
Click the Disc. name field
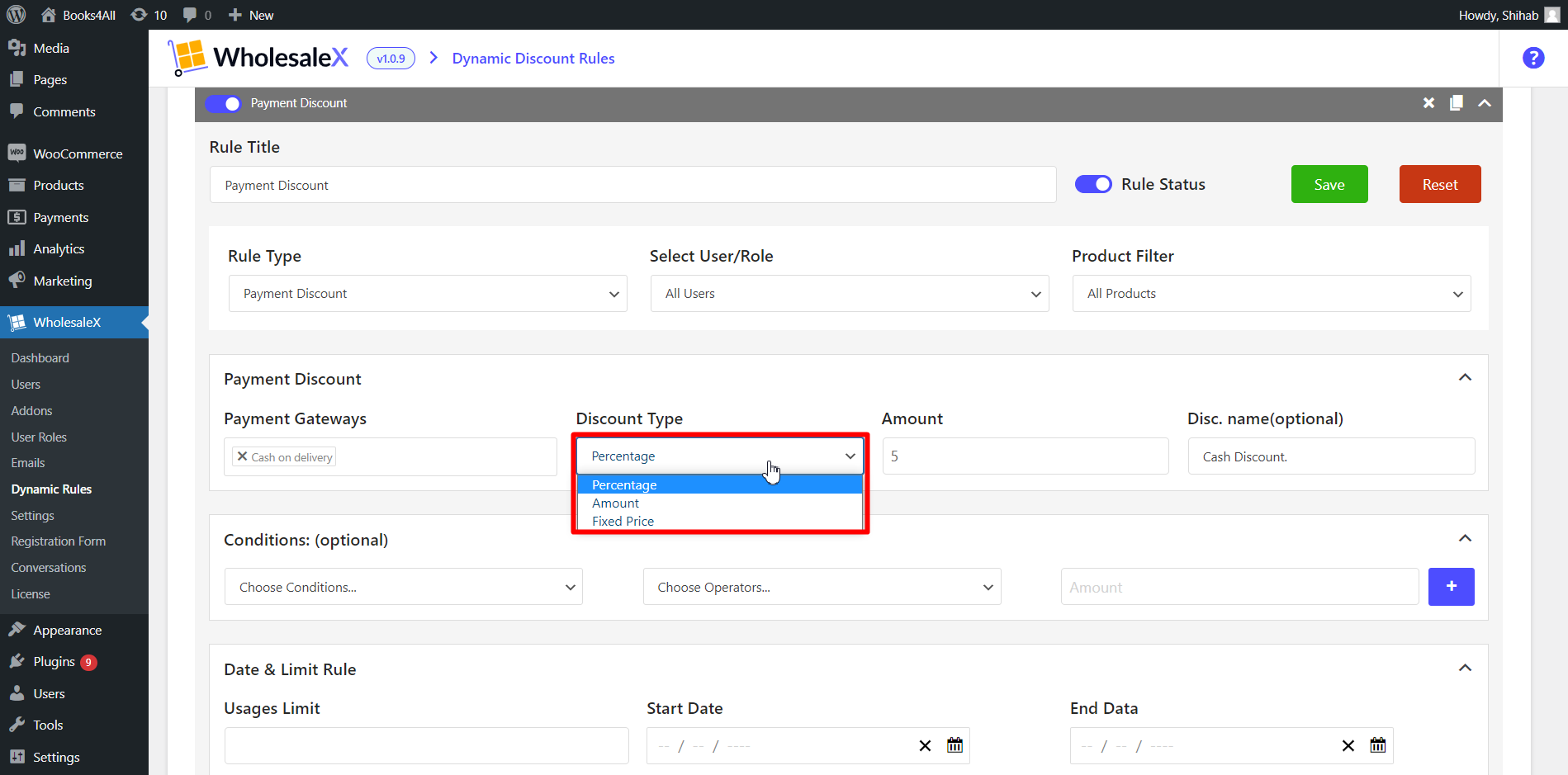coord(1331,456)
